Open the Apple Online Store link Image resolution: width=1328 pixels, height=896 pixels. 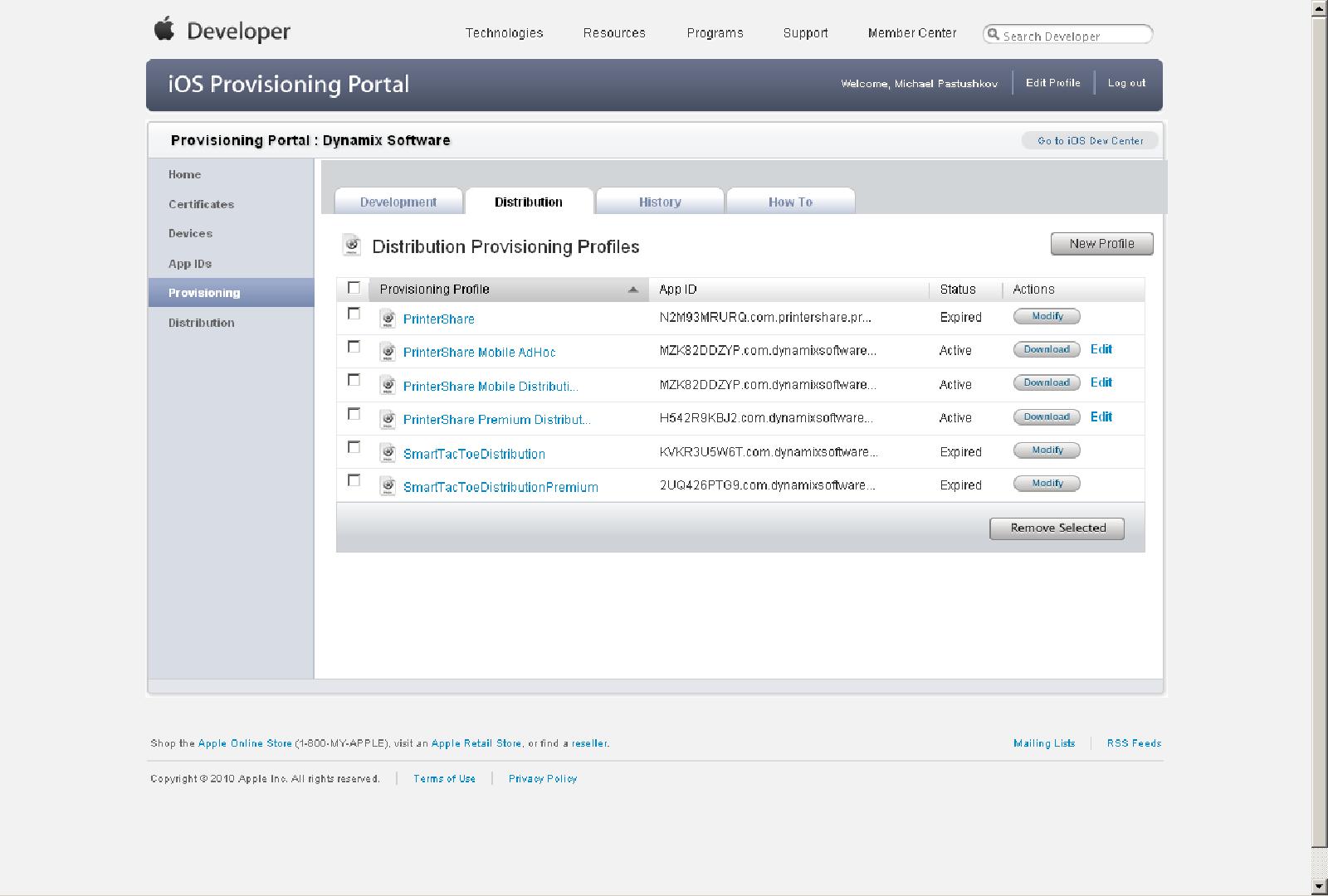tap(245, 743)
